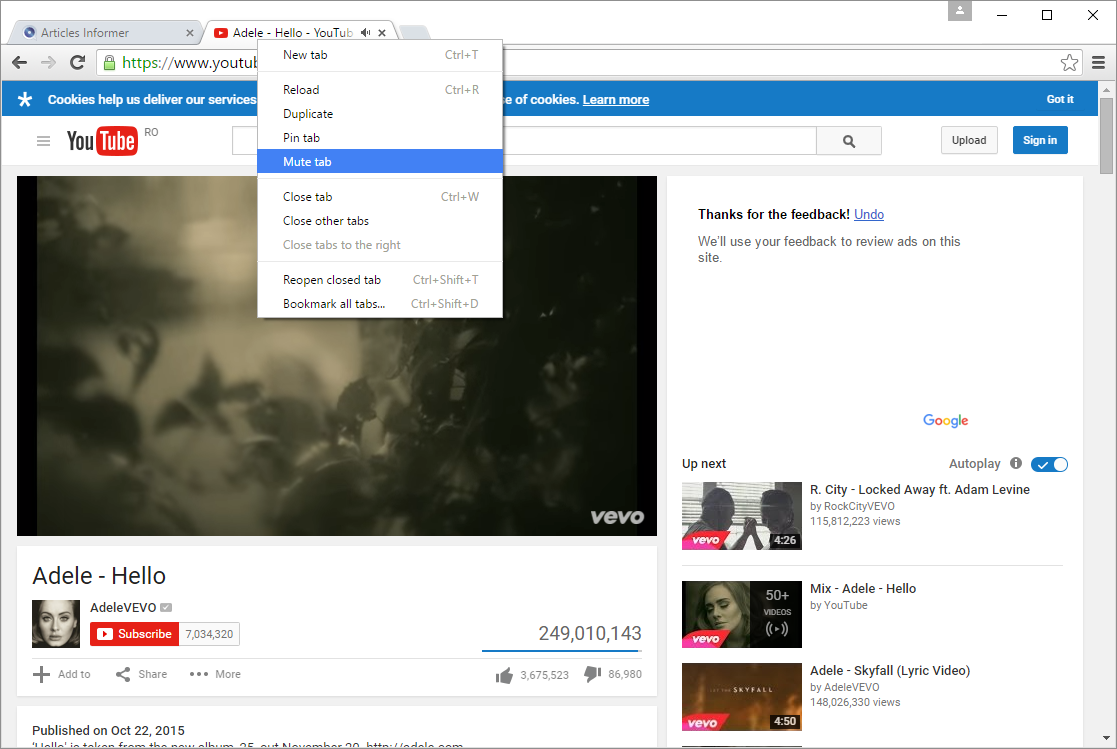The height and width of the screenshot is (749, 1117).
Task: Click the green padlock security icon
Action: (x=109, y=63)
